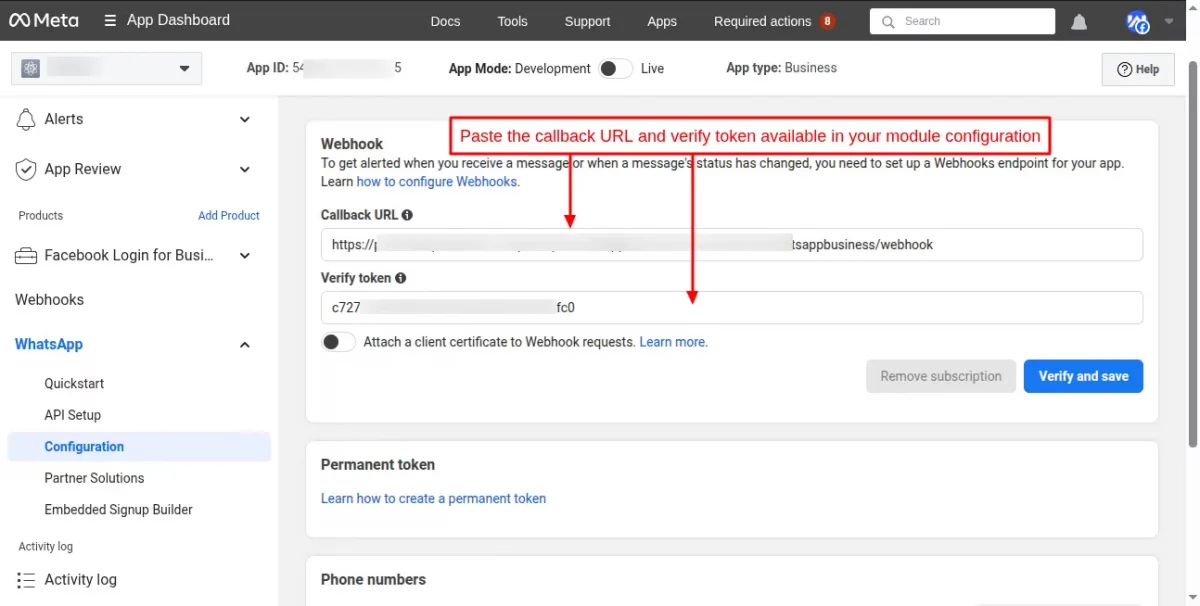The image size is (1200, 606).
Task: Open the App Dashboard hamburger menu
Action: click(110, 20)
